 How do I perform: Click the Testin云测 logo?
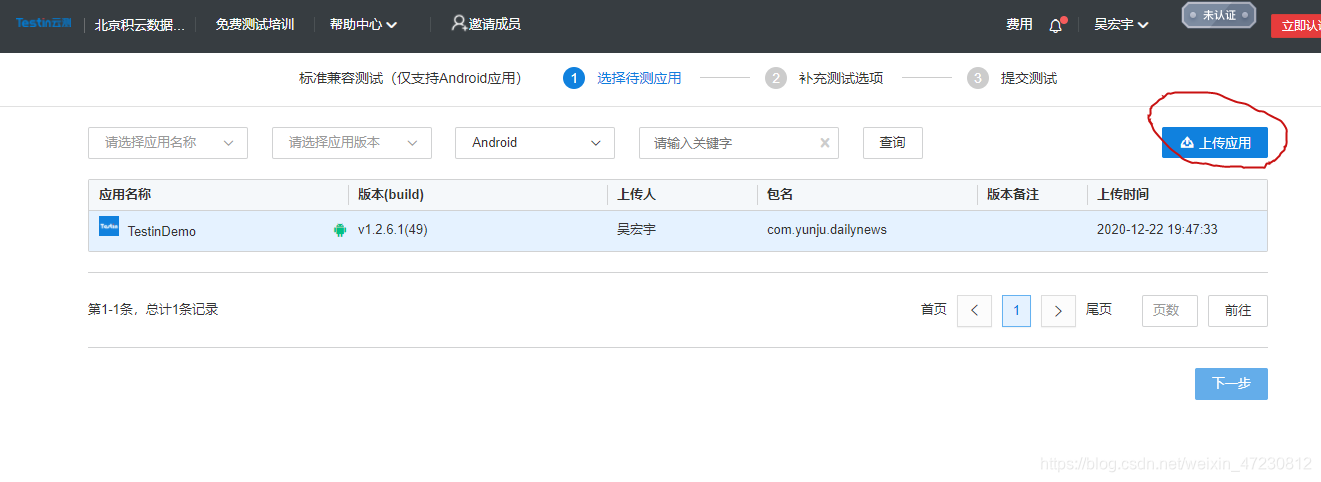[43, 23]
